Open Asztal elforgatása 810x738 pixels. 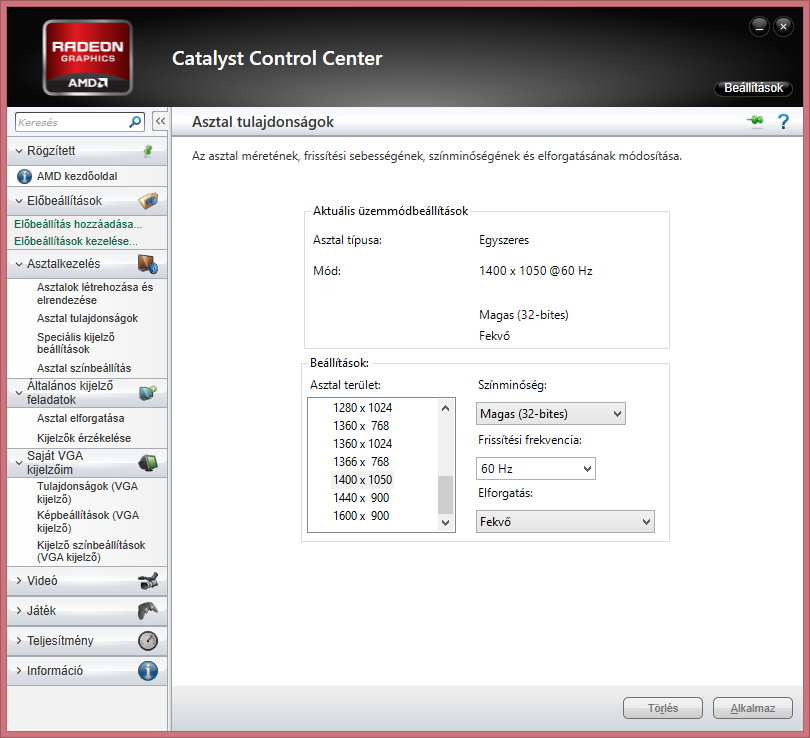click(x=81, y=418)
